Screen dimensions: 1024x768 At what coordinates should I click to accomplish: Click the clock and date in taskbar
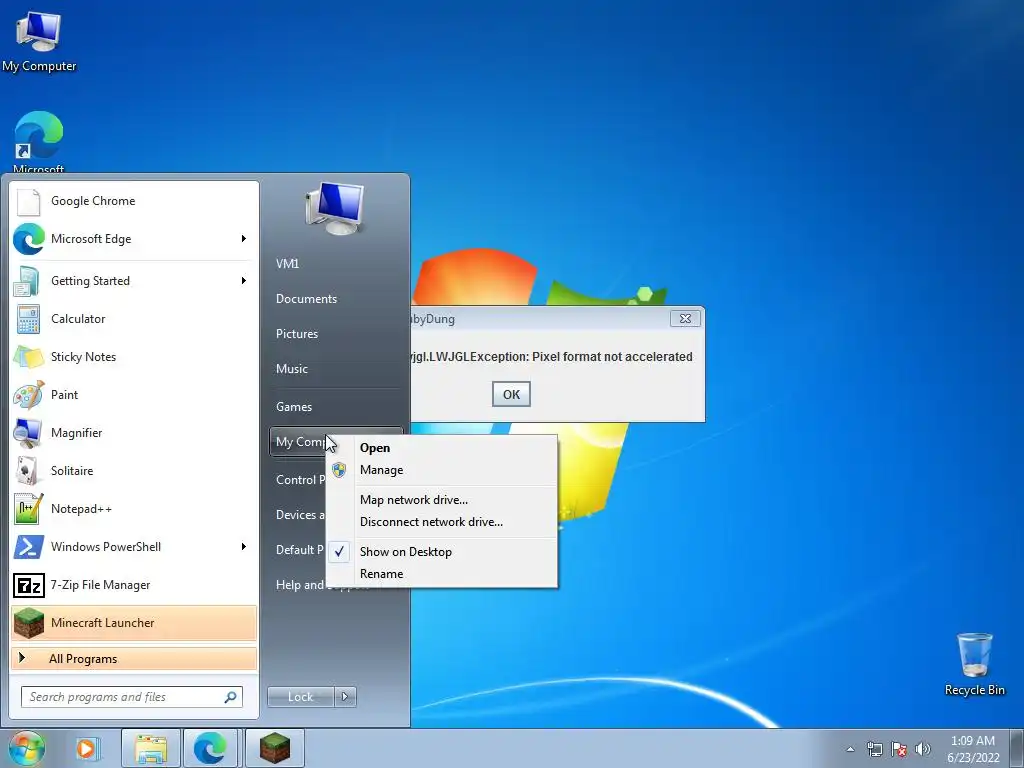973,749
